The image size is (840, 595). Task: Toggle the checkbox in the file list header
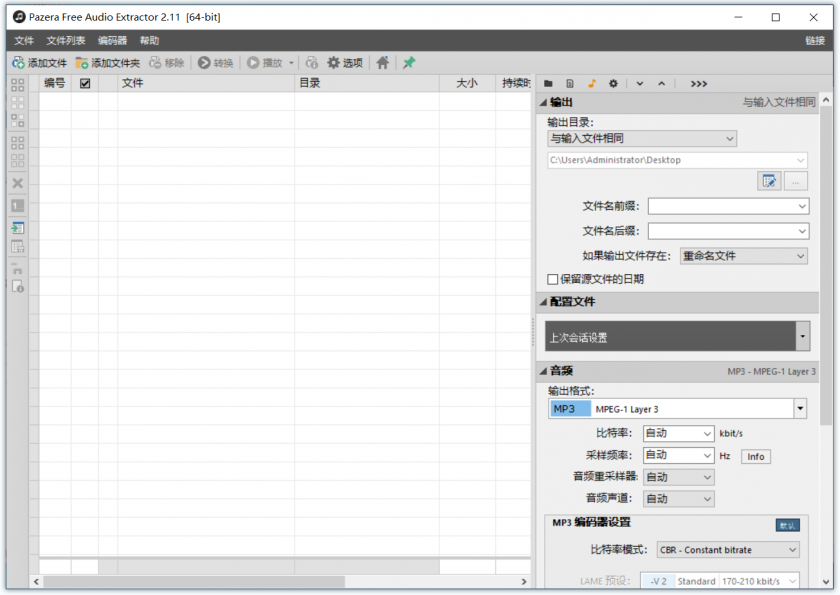(85, 84)
